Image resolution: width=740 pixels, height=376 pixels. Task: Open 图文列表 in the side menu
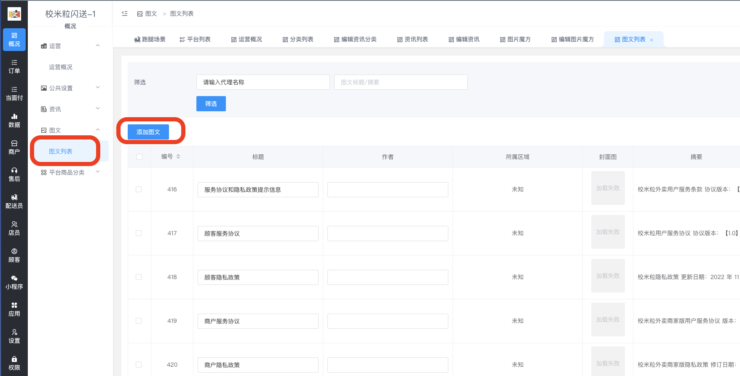pos(61,151)
